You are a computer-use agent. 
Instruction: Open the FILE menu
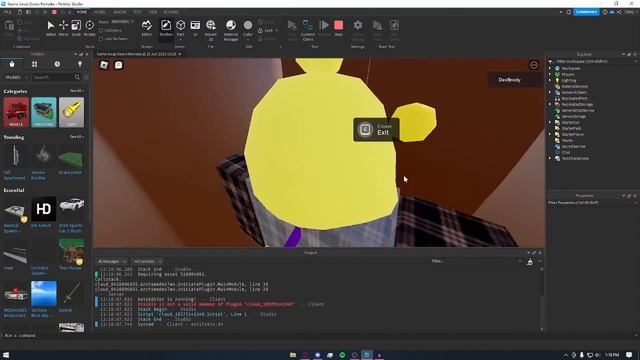coord(7,12)
